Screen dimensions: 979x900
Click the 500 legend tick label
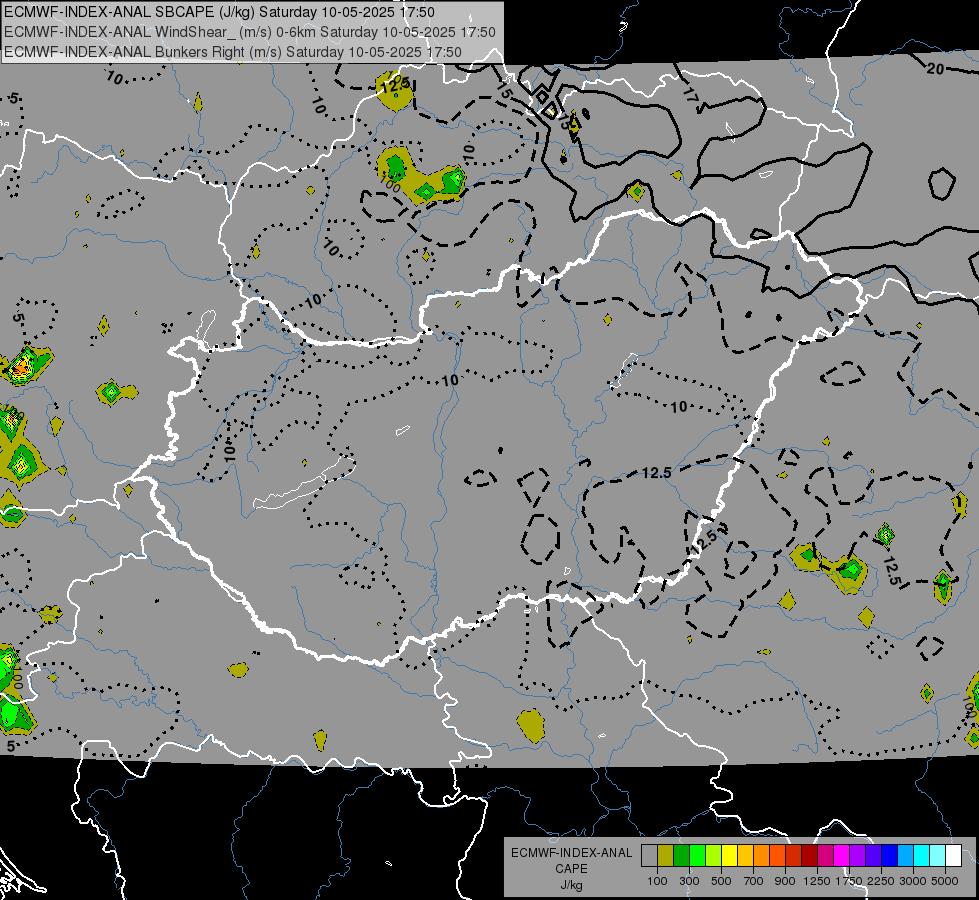pyautogui.click(x=721, y=881)
